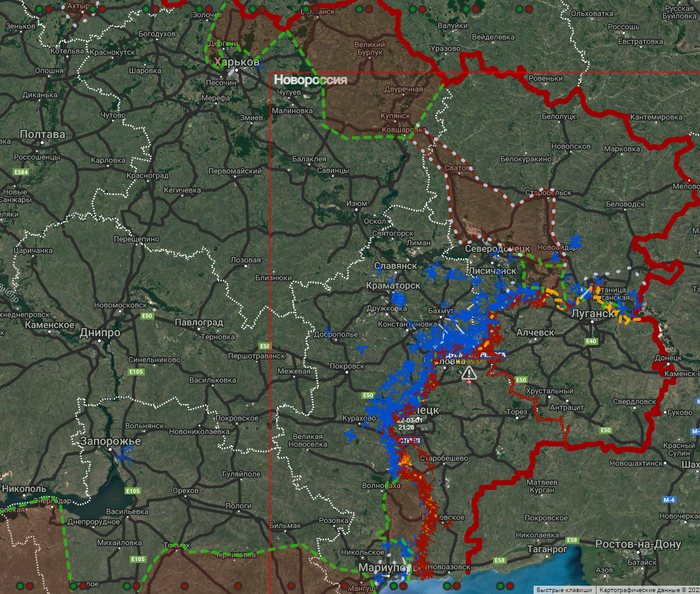Click the Краматорск city label
700x594 pixels.
pos(393,286)
